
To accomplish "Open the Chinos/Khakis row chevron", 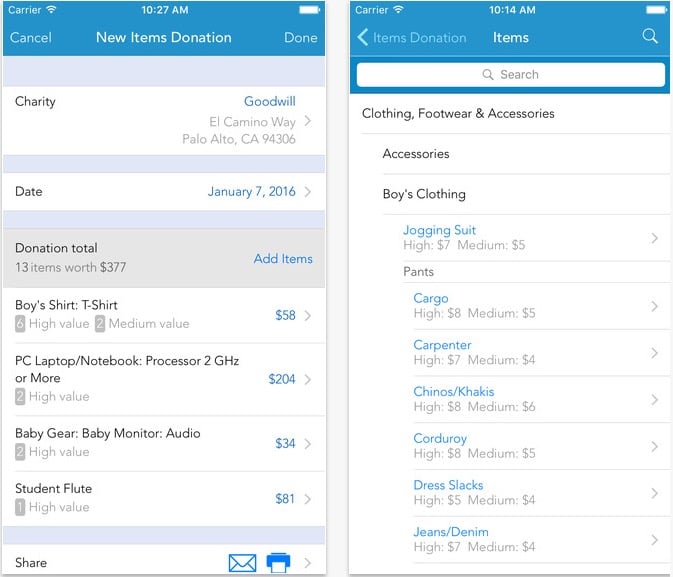I will pyautogui.click(x=654, y=400).
